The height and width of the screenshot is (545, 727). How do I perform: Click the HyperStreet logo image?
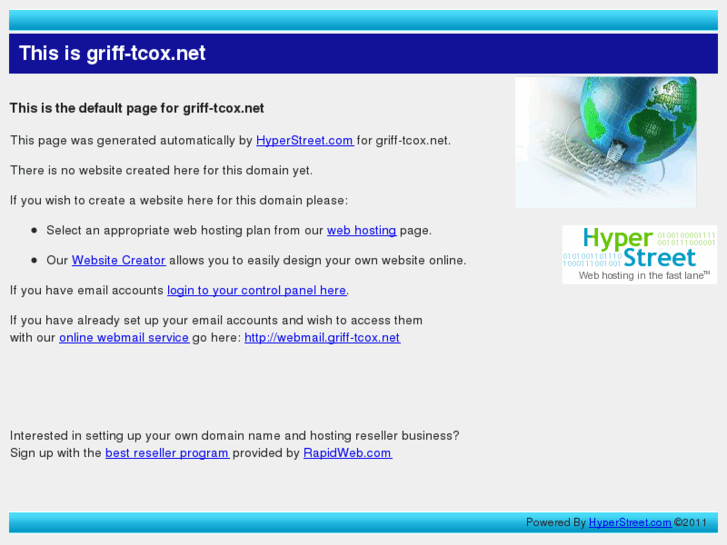(639, 255)
